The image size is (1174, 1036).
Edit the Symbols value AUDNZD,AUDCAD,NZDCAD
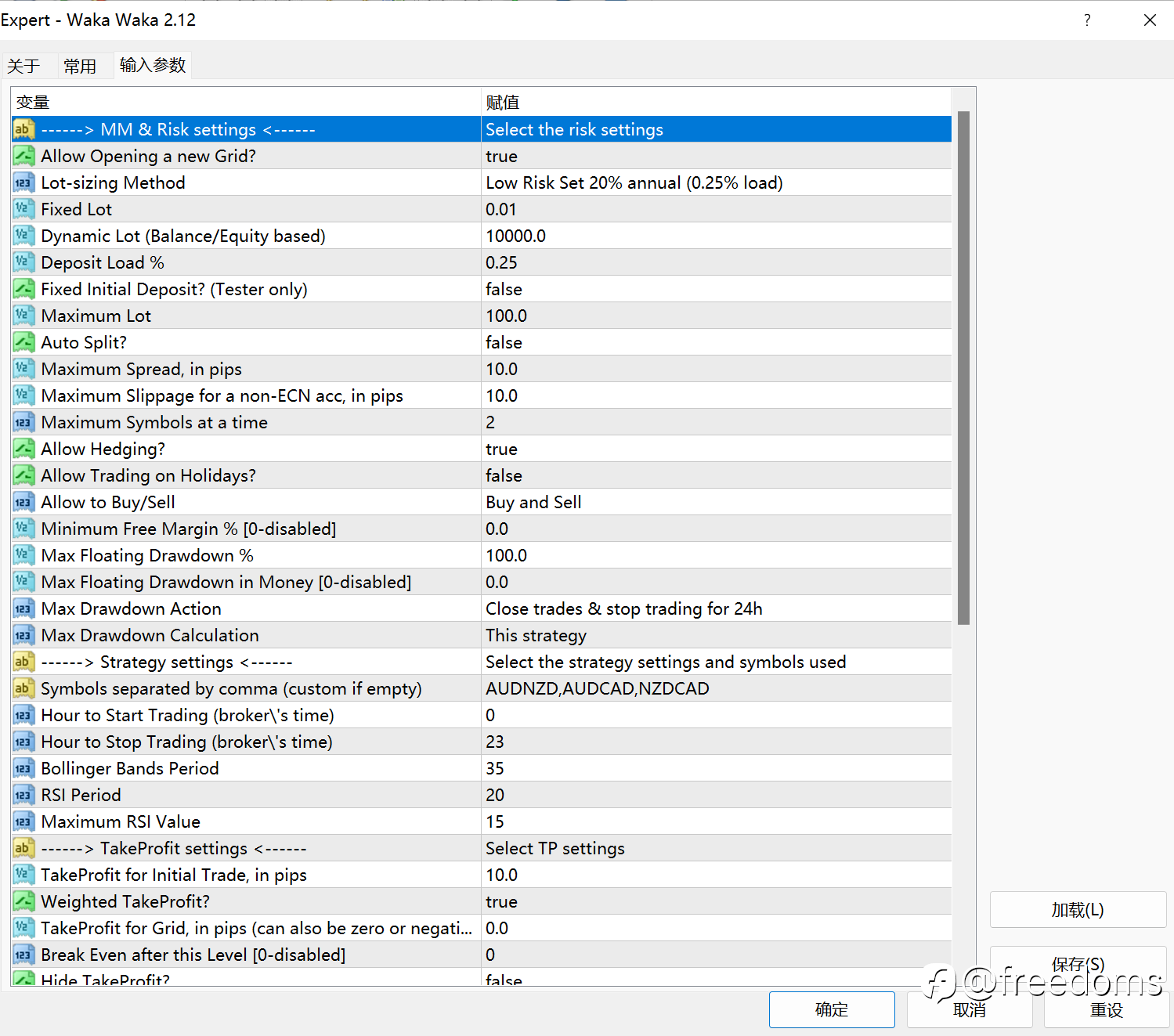[717, 688]
